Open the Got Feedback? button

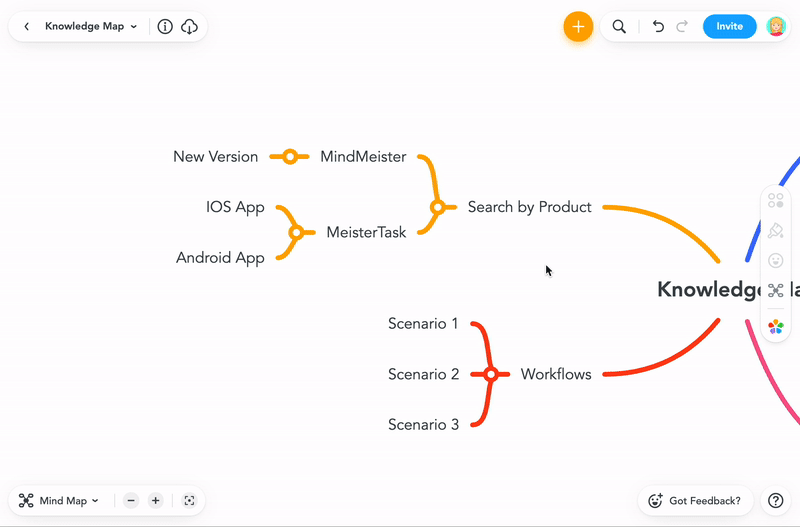[x=695, y=501]
